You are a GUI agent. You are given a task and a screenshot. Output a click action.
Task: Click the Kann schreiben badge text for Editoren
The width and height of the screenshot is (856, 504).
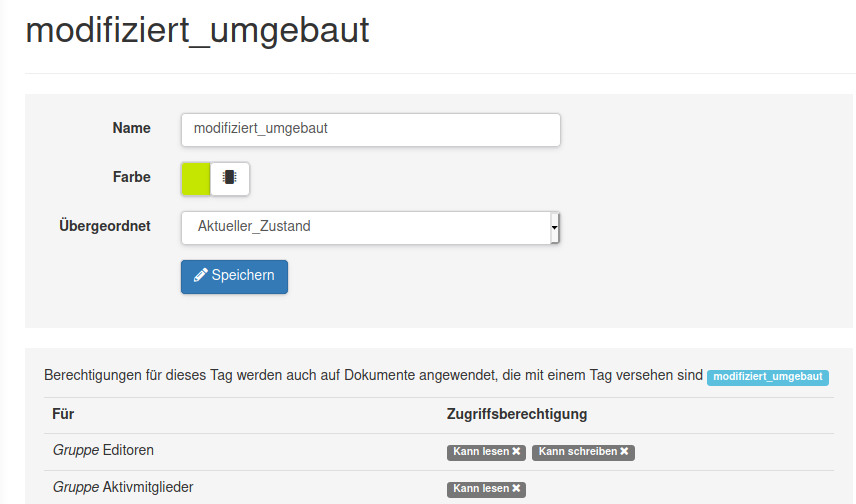578,451
